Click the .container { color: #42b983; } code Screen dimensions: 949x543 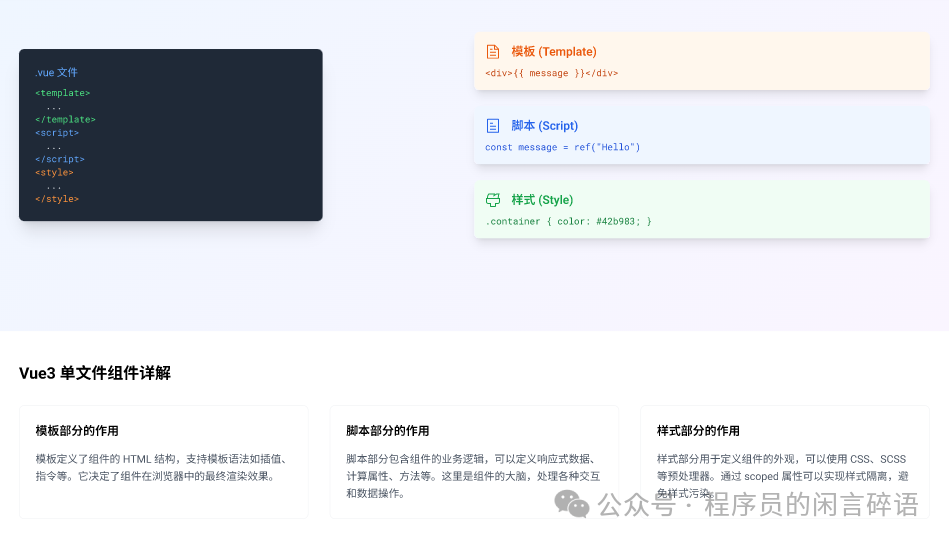point(568,222)
